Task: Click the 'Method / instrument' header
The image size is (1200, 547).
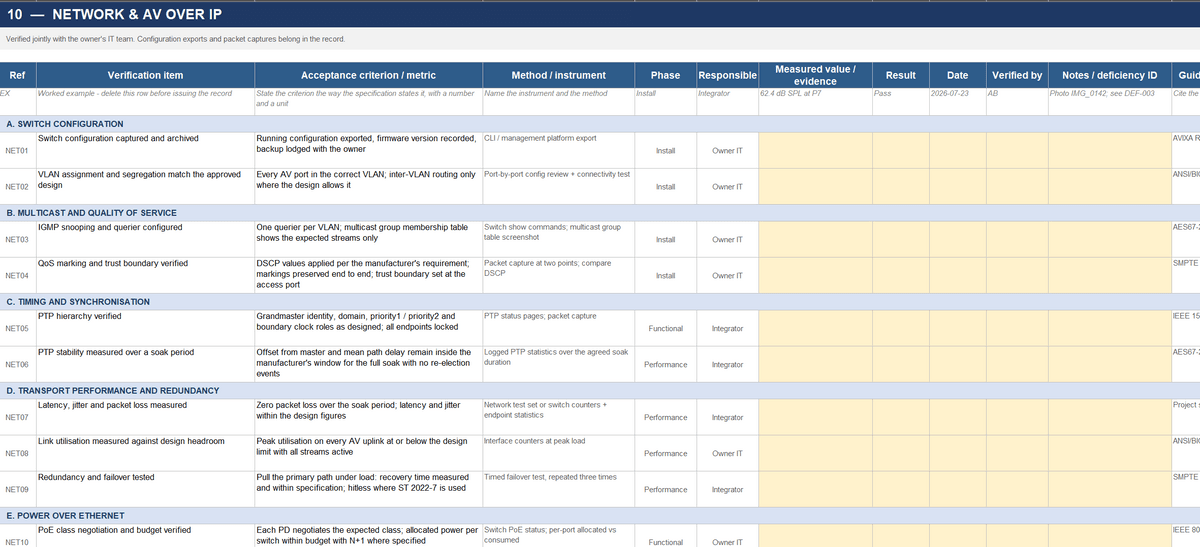Action: pyautogui.click(x=558, y=75)
